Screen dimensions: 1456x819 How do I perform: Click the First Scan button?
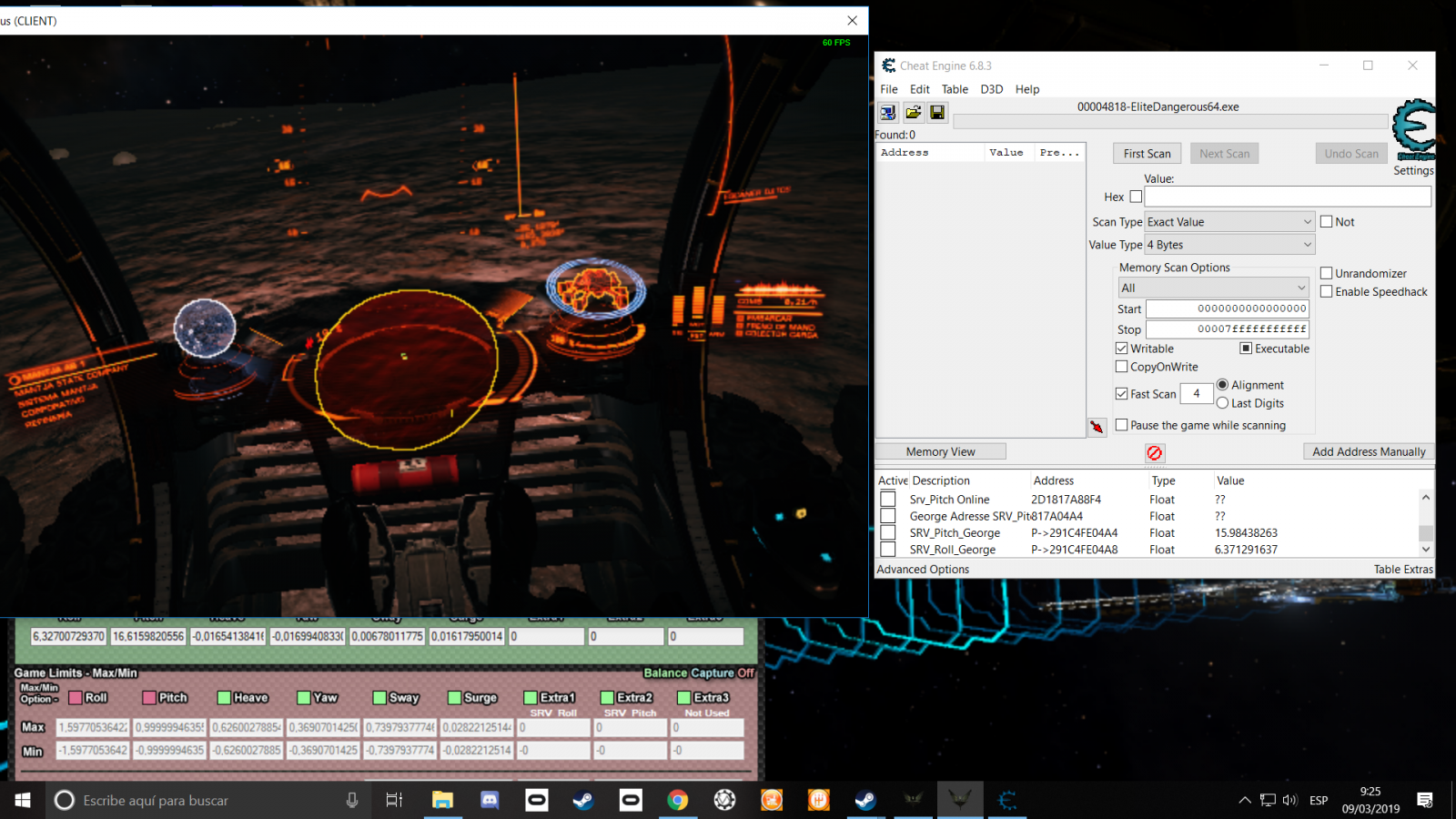tap(1147, 154)
